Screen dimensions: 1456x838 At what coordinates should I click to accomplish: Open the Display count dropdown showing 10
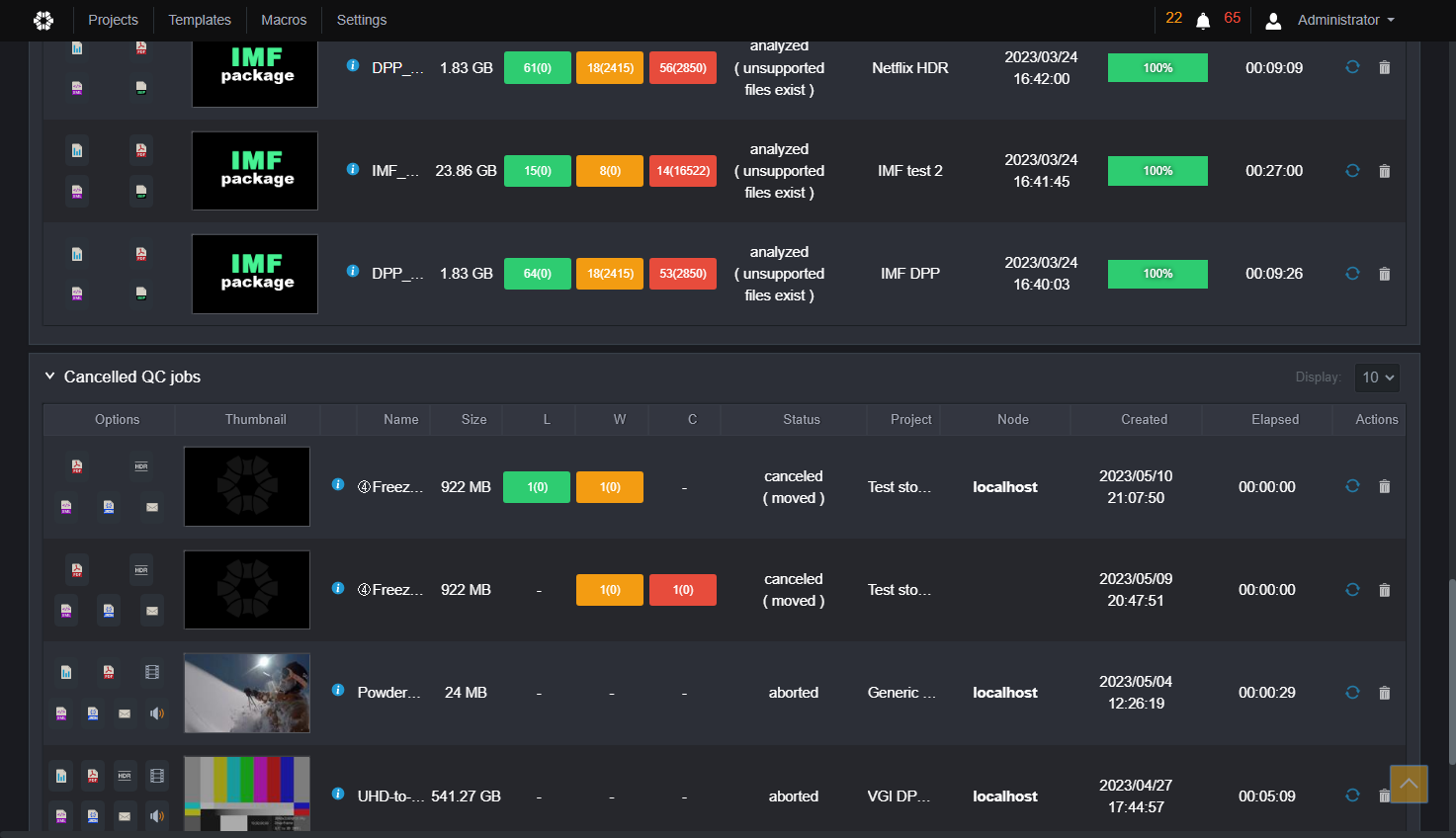coord(1377,377)
